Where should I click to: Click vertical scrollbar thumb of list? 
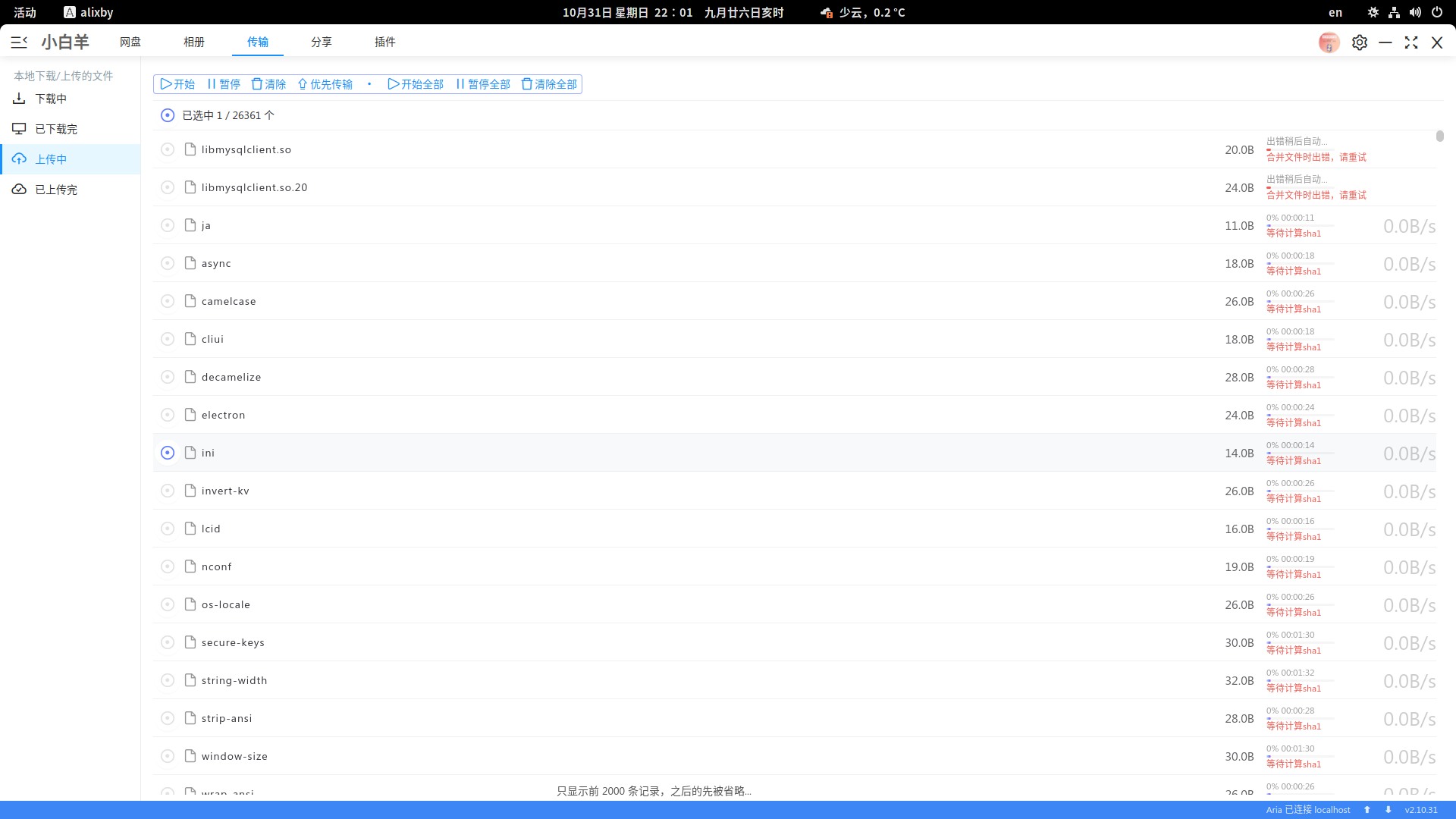[1439, 136]
